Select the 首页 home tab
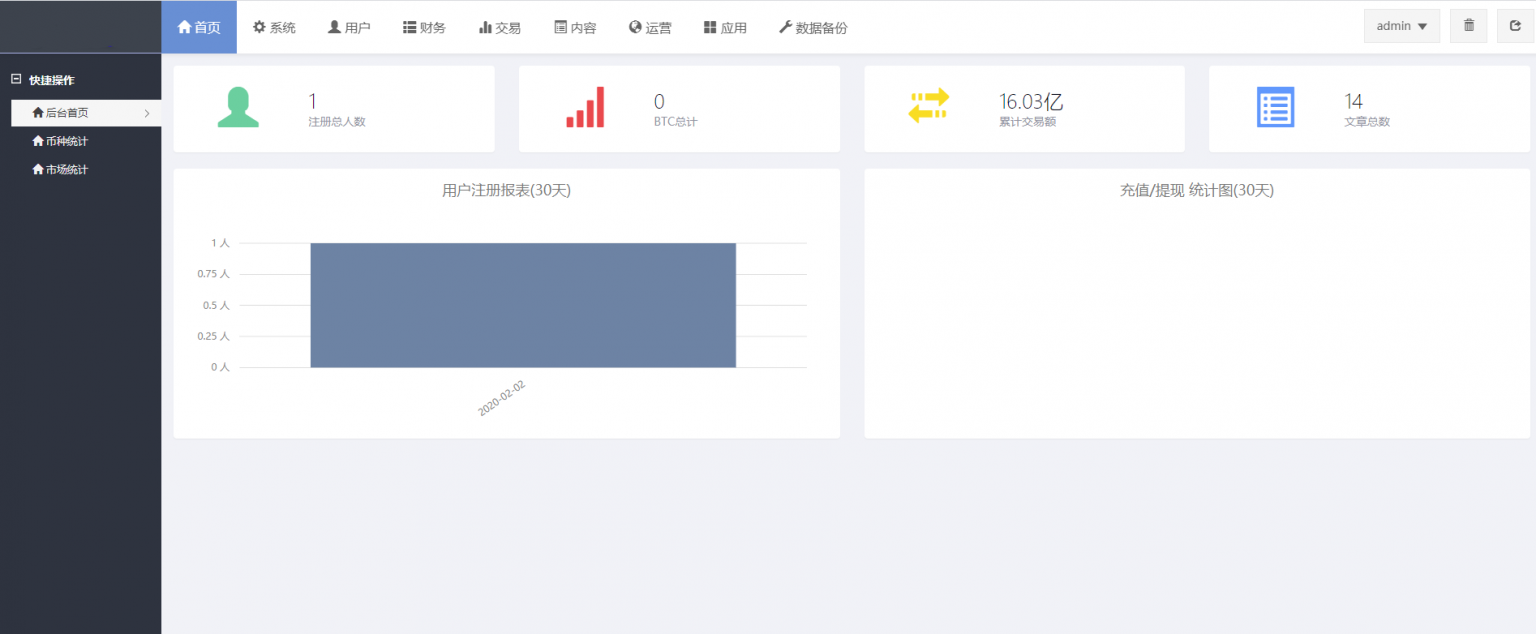The image size is (1536, 634). pyautogui.click(x=199, y=28)
